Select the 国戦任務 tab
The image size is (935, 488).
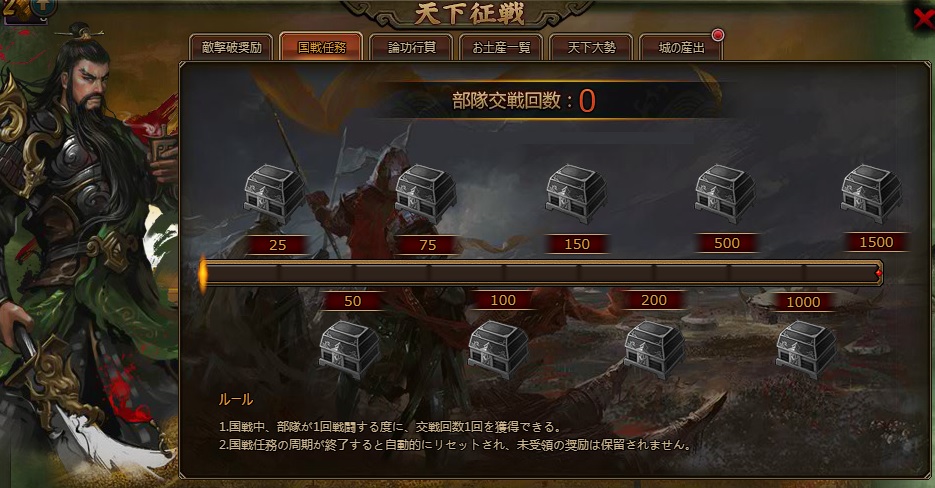(321, 47)
